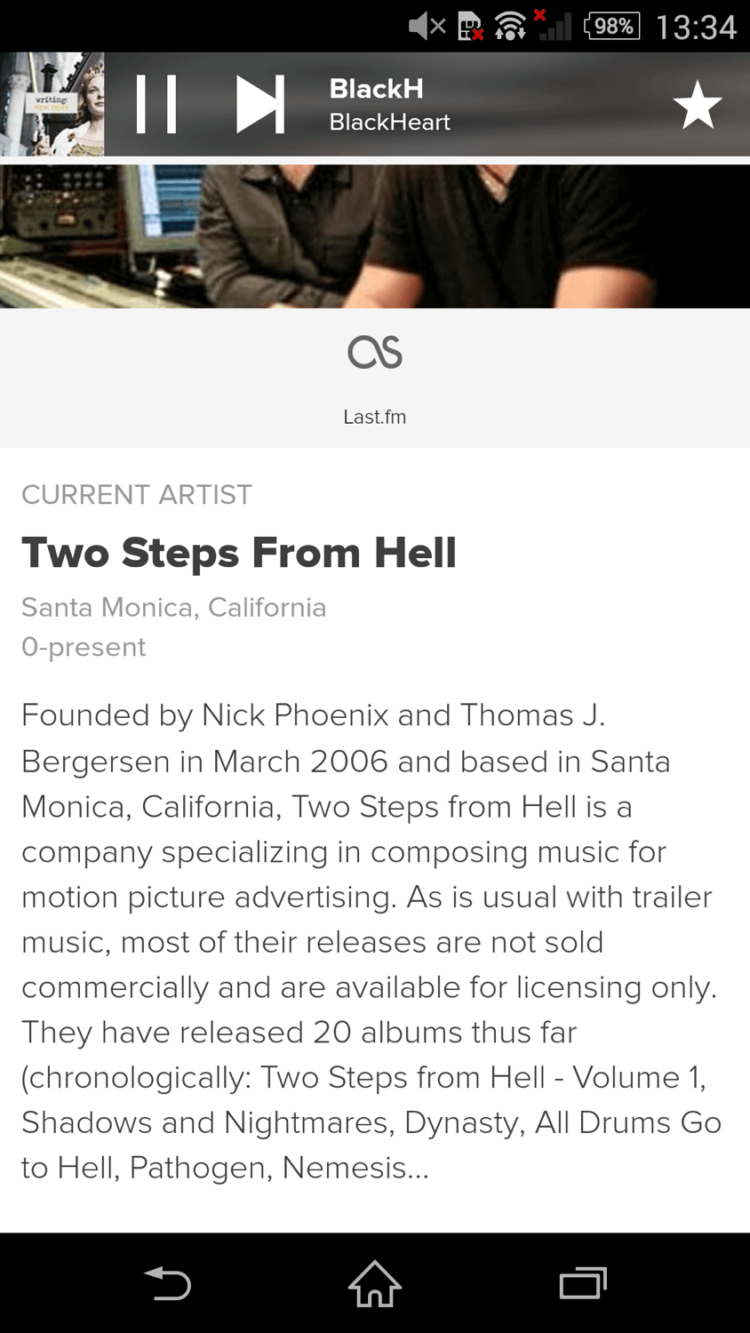Tap the CURRENT ARTIST section label
Image resolution: width=750 pixels, height=1333 pixels.
pyautogui.click(x=137, y=494)
